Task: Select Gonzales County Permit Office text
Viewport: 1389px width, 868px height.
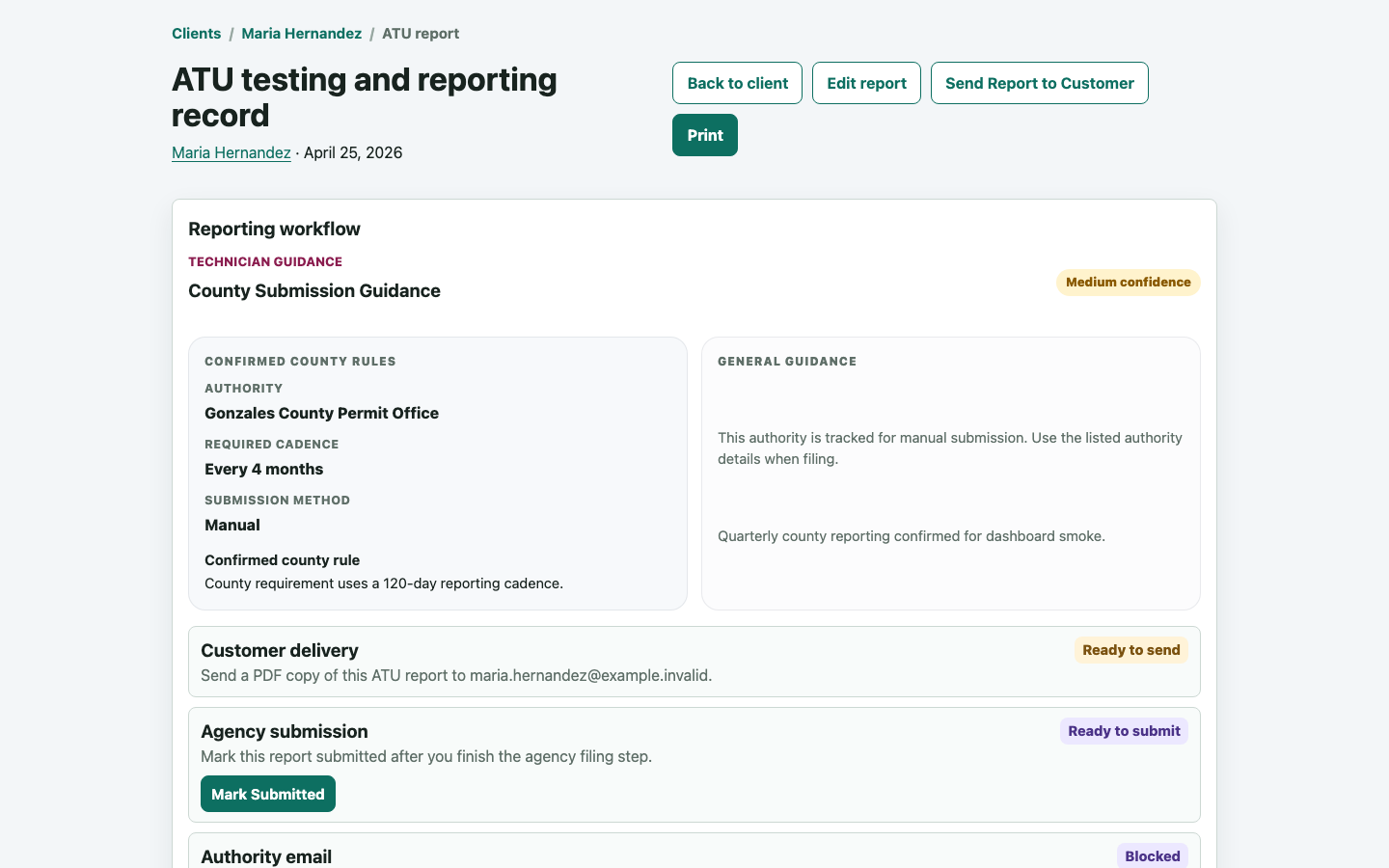Action: click(321, 413)
